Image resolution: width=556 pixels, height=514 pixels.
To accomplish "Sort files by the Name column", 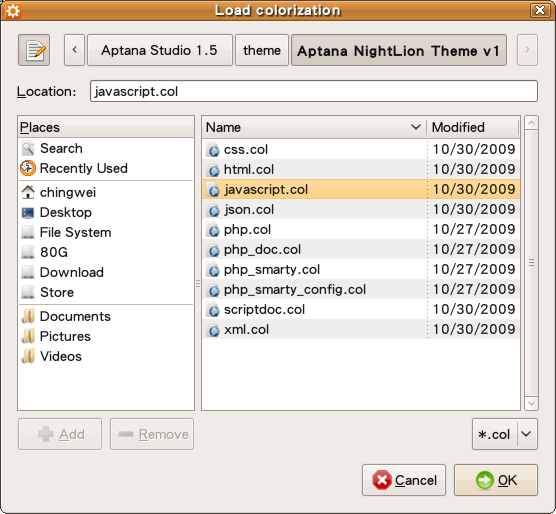I will 314,127.
